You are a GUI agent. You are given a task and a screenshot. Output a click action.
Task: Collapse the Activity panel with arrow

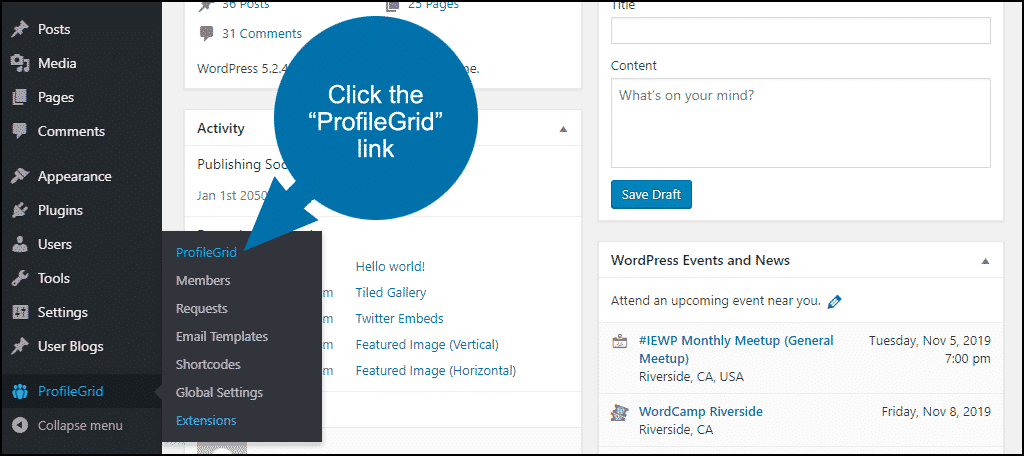[x=563, y=129]
